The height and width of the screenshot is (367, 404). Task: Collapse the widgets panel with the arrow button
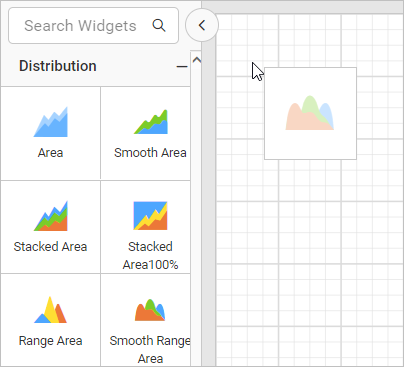[202, 25]
